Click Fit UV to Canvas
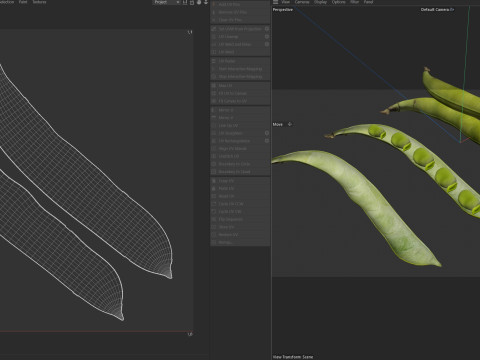Viewport: 480px width, 360px height. (x=240, y=93)
